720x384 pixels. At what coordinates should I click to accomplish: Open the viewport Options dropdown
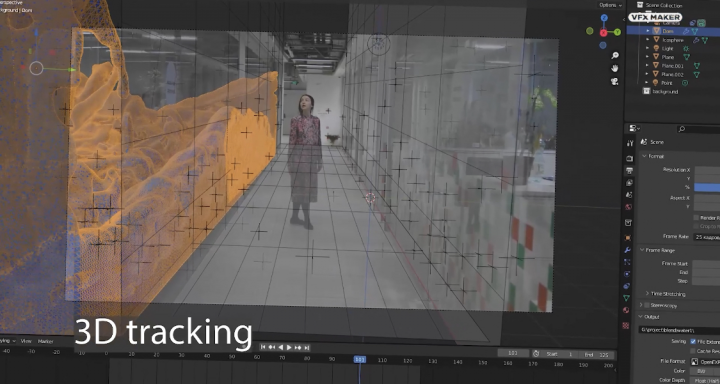(610, 5)
